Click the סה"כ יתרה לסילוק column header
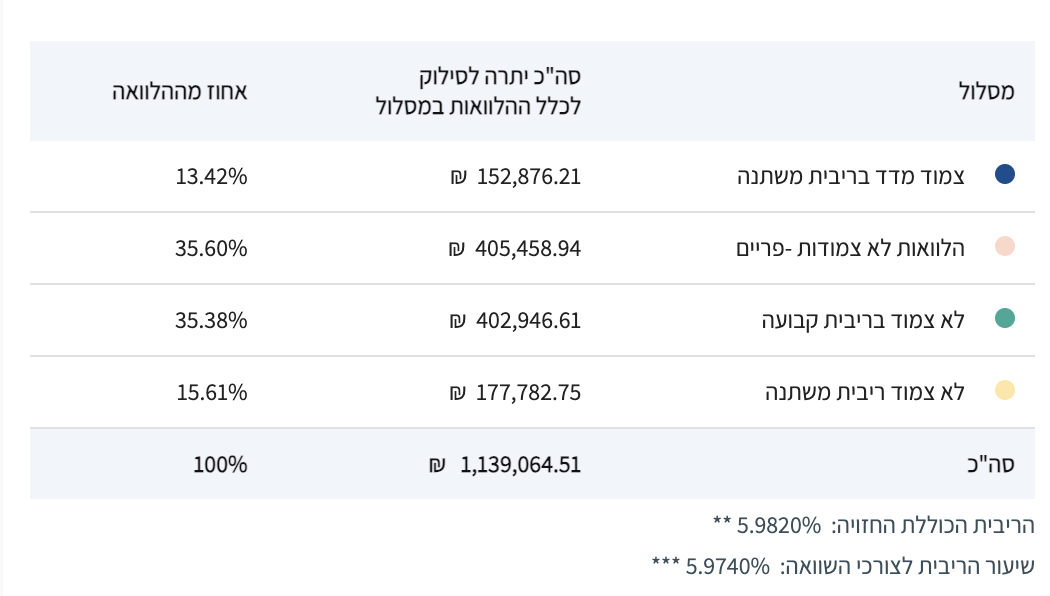This screenshot has height=596, width=1050. [x=479, y=91]
